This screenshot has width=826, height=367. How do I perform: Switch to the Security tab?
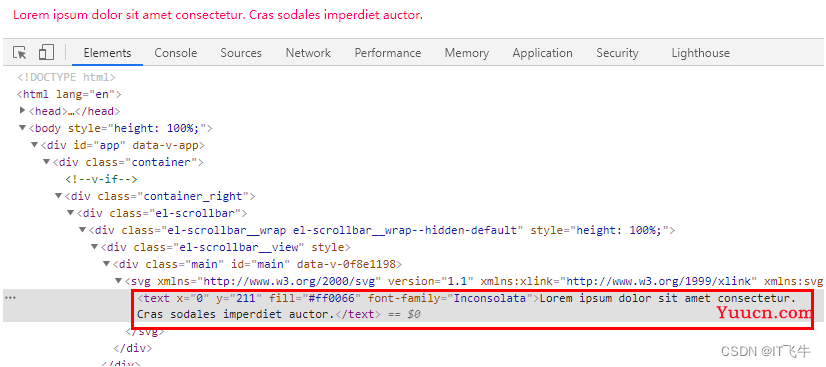click(x=617, y=53)
